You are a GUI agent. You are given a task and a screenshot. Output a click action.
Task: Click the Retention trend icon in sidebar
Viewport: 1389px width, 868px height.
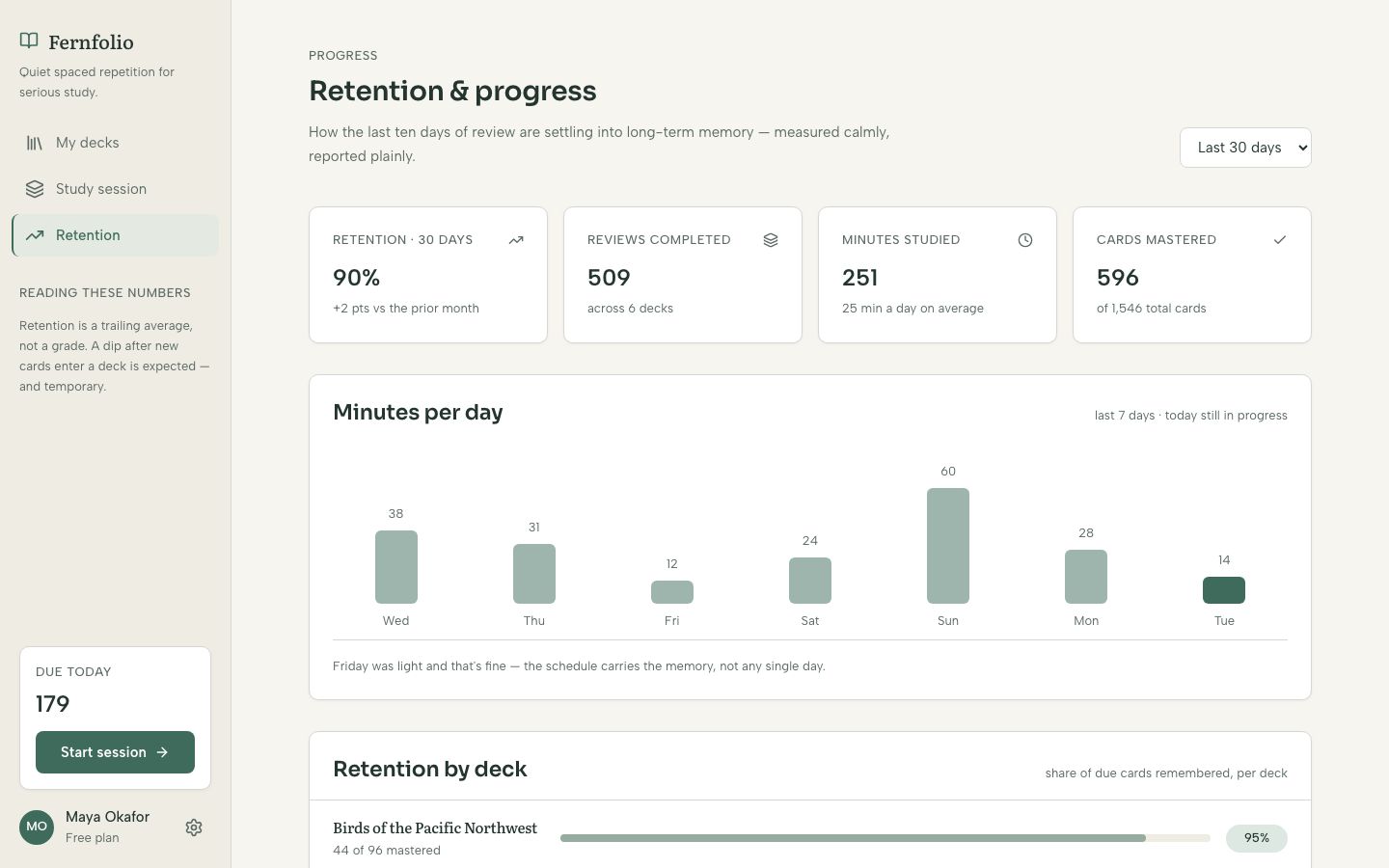coord(35,235)
